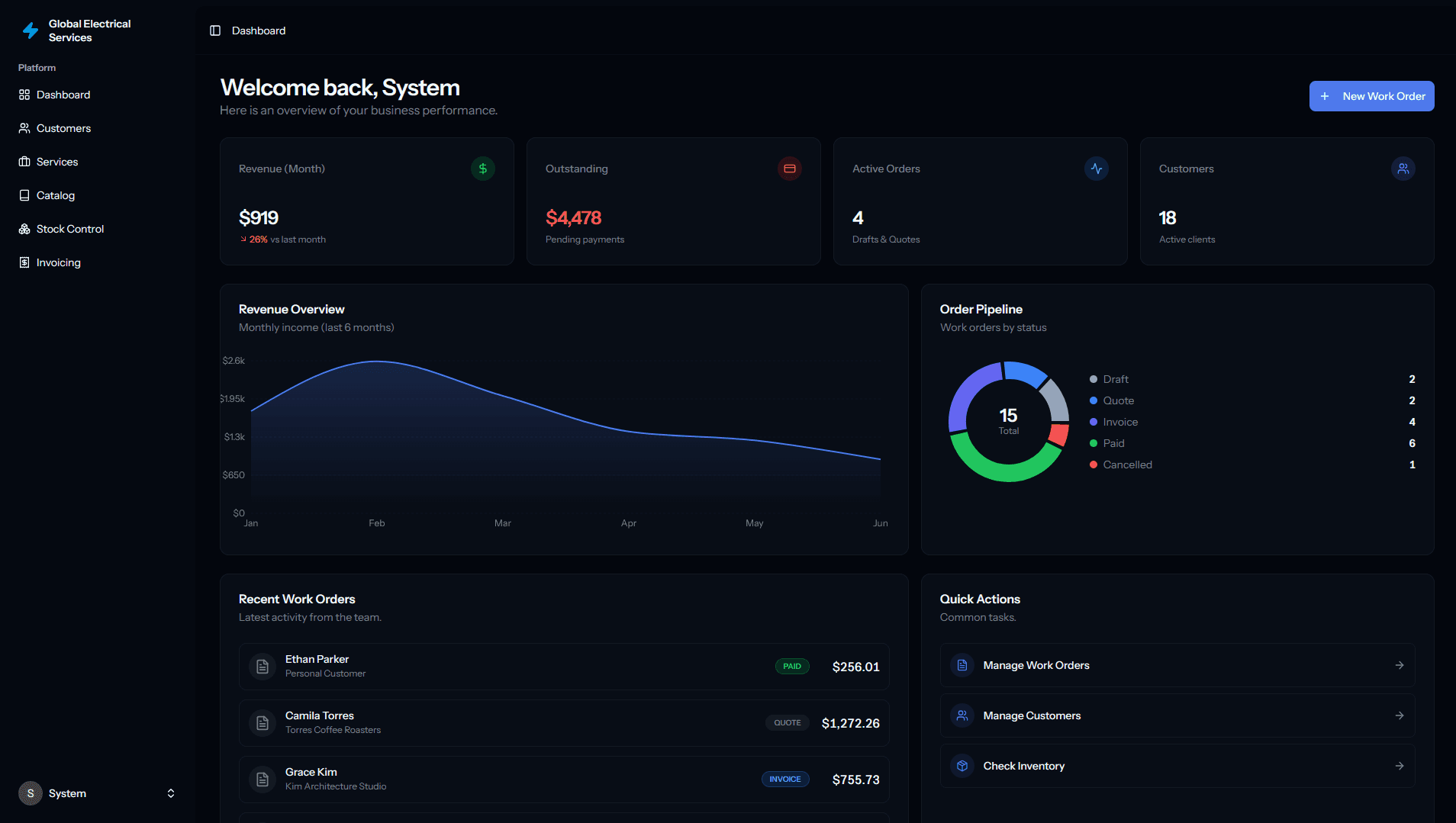
Task: Click the red Cancelled legend dot
Action: 1094,465
